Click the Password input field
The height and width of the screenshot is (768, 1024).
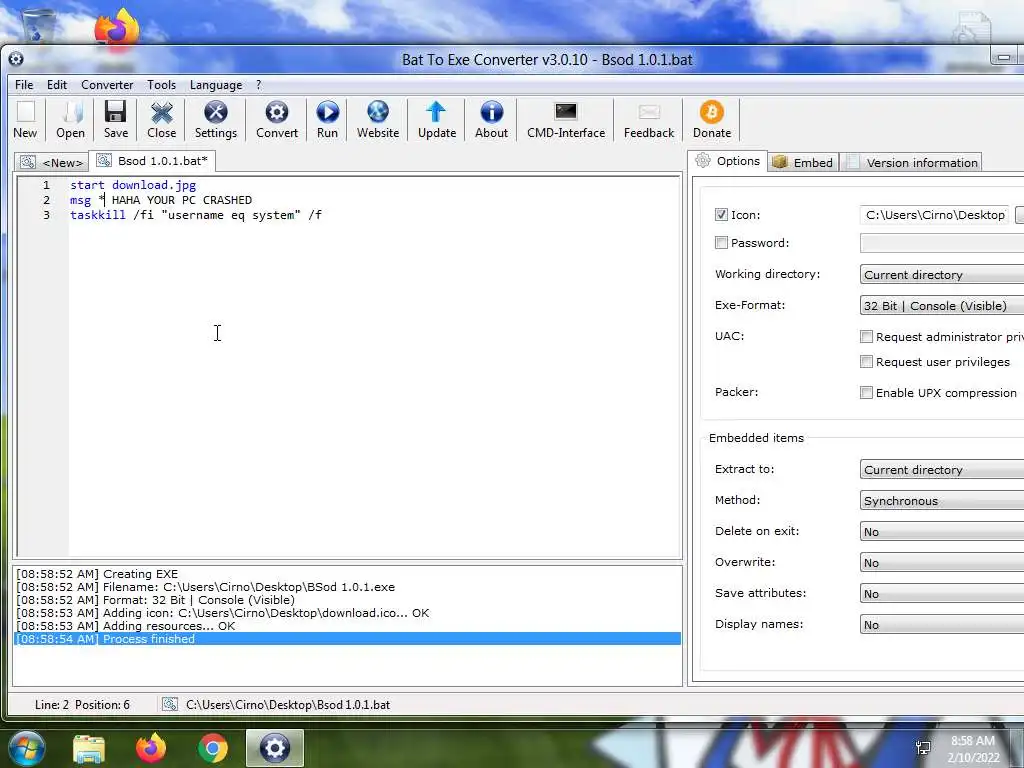point(942,243)
